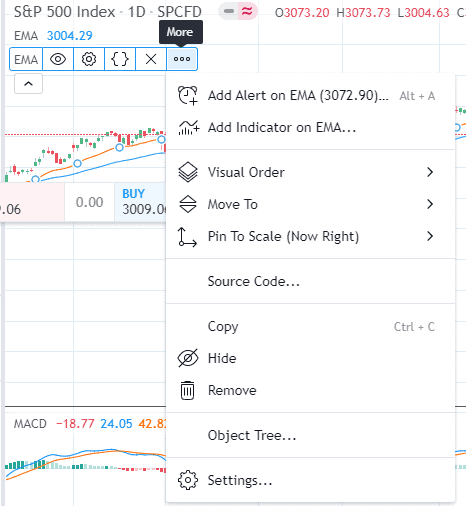Open Move To submenu
Image resolution: width=466 pixels, height=506 pixels.
pos(310,204)
